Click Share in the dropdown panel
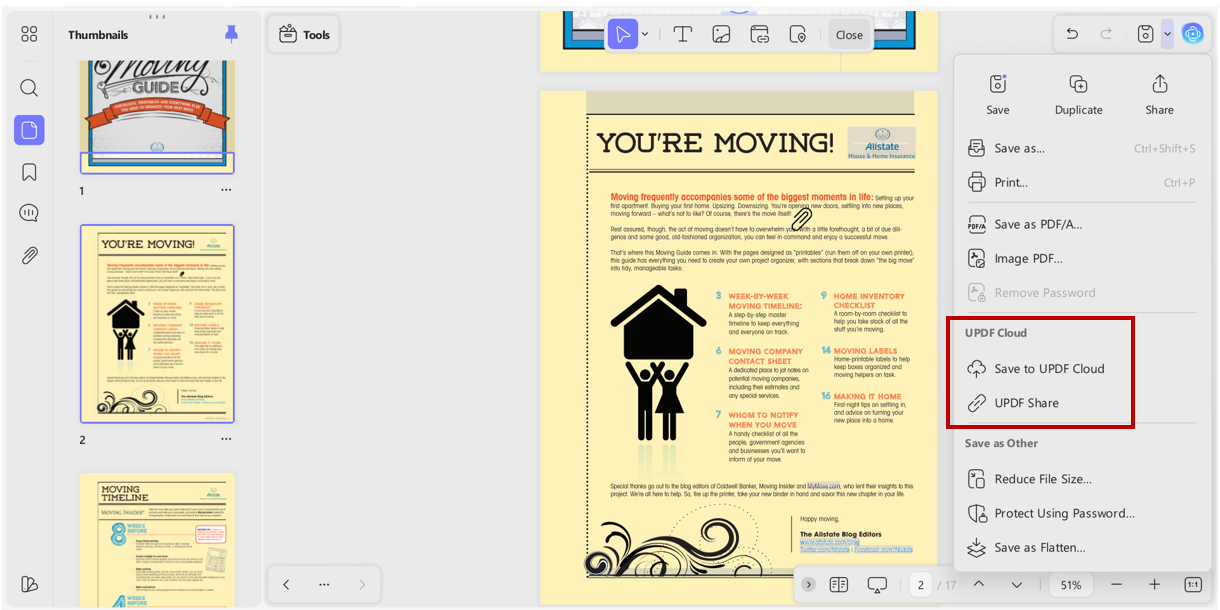This screenshot has height=610, width=1220. pyautogui.click(x=1160, y=95)
